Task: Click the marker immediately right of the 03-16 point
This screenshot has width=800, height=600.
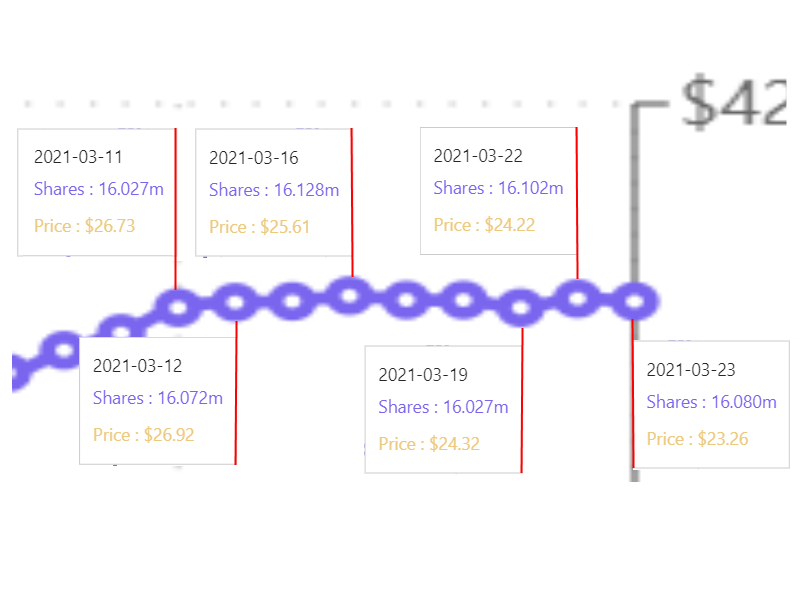Action: [406, 299]
